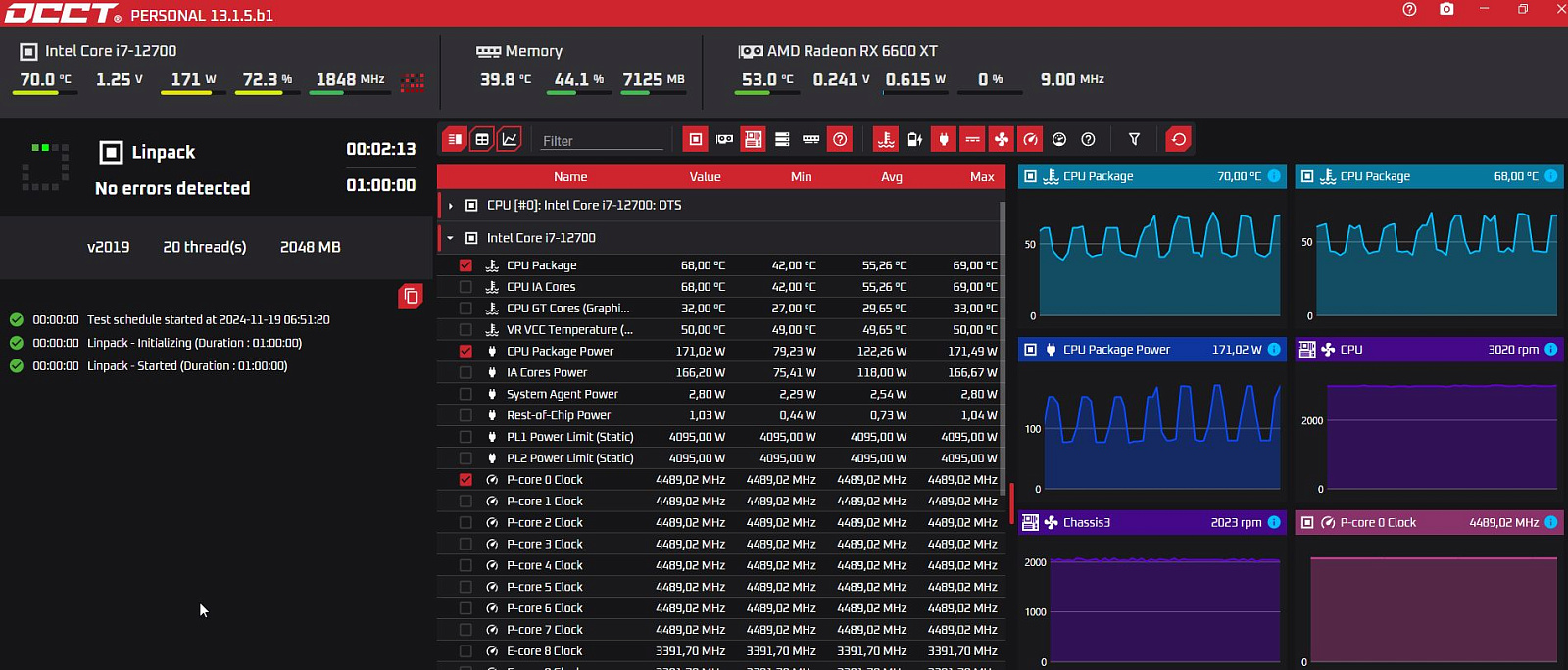Viewport: 1568px width, 670px height.
Task: Open info for 70,00 °C CPU Package graph
Action: coord(1274,176)
